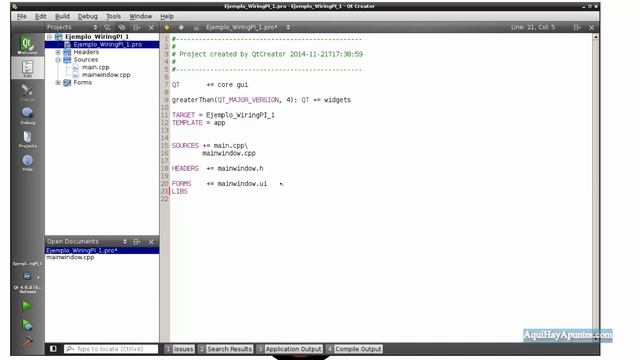This screenshot has height=360, width=640.
Task: Open the build target selector (monitor icon)
Action: coord(27,276)
